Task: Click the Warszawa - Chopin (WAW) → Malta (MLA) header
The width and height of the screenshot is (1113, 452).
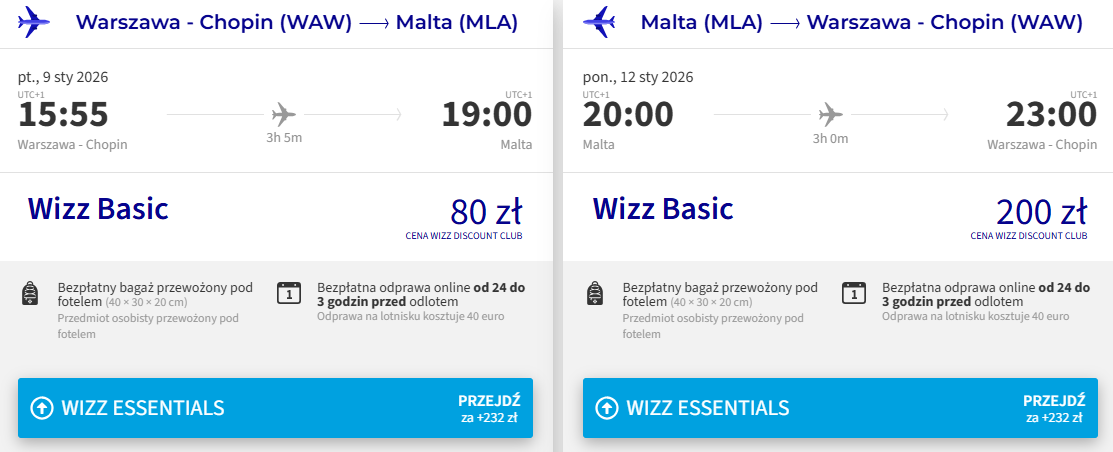Action: coord(296,23)
